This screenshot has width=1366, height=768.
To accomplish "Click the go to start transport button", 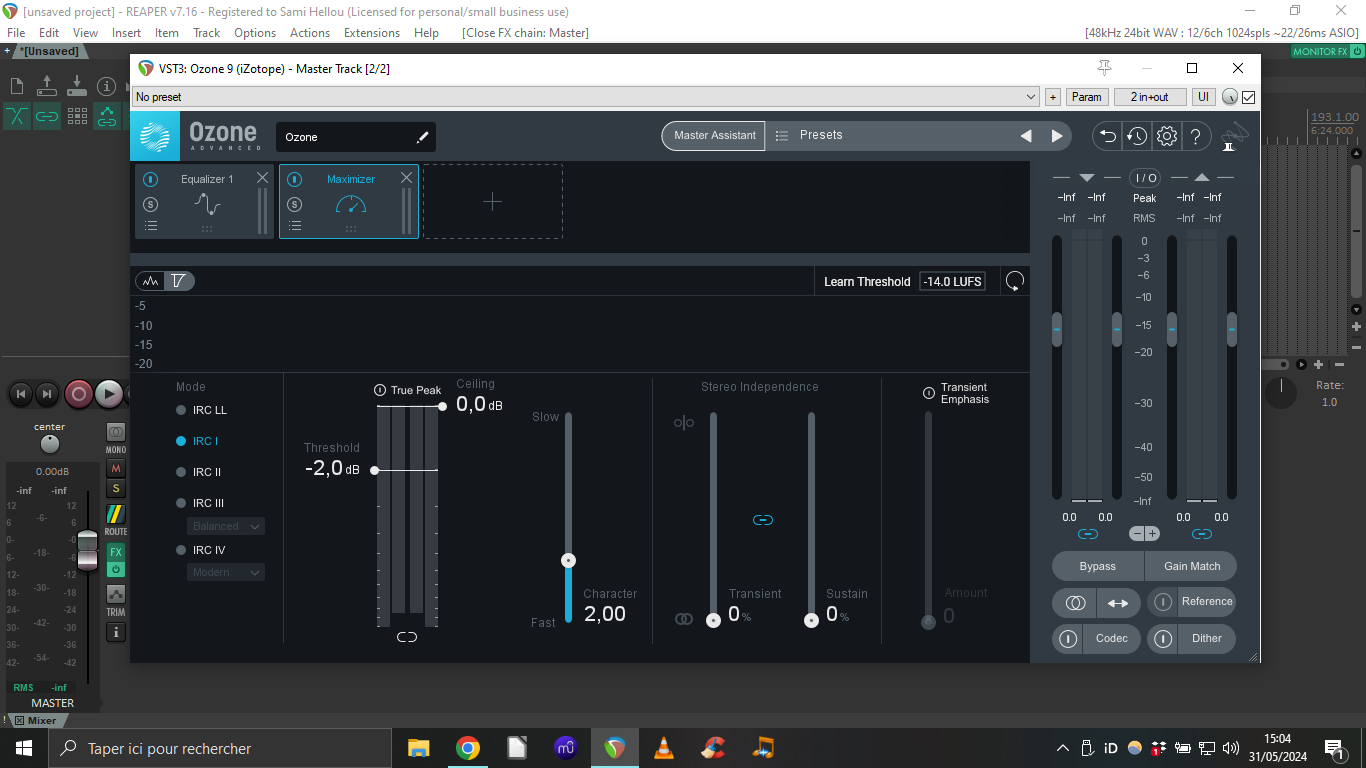I will [20, 394].
